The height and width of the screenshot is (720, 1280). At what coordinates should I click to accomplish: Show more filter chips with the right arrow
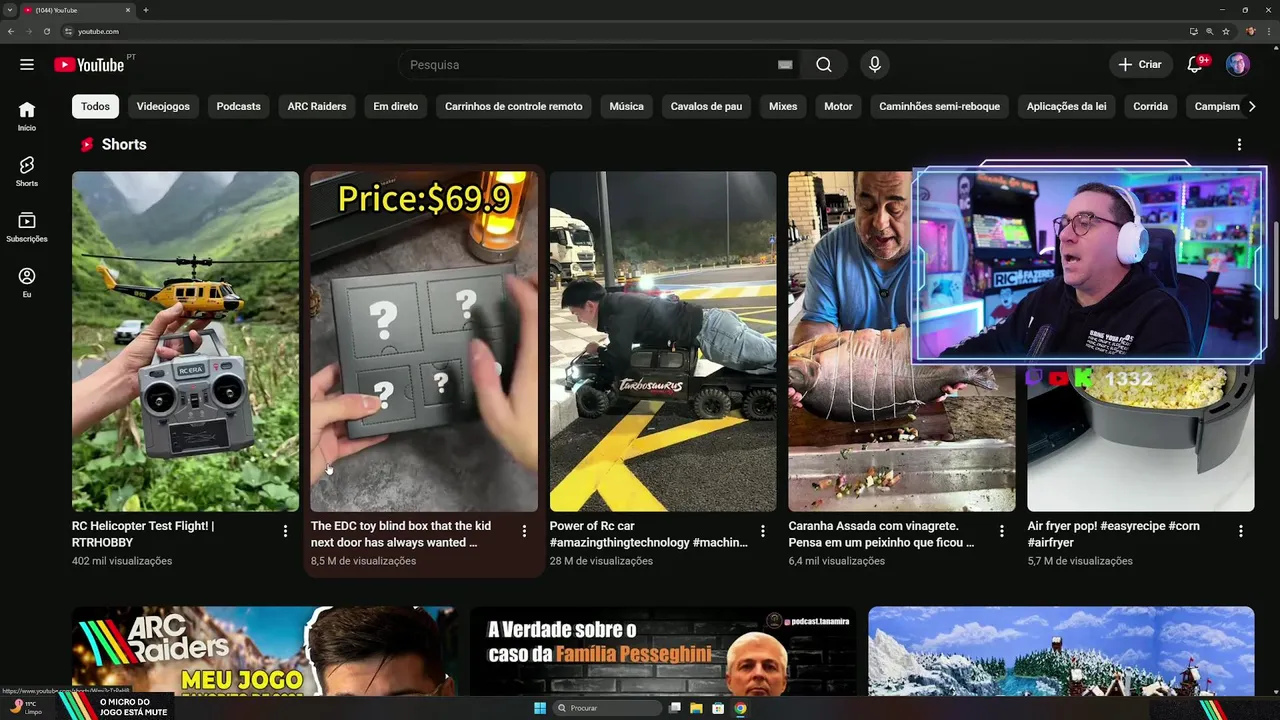1252,106
